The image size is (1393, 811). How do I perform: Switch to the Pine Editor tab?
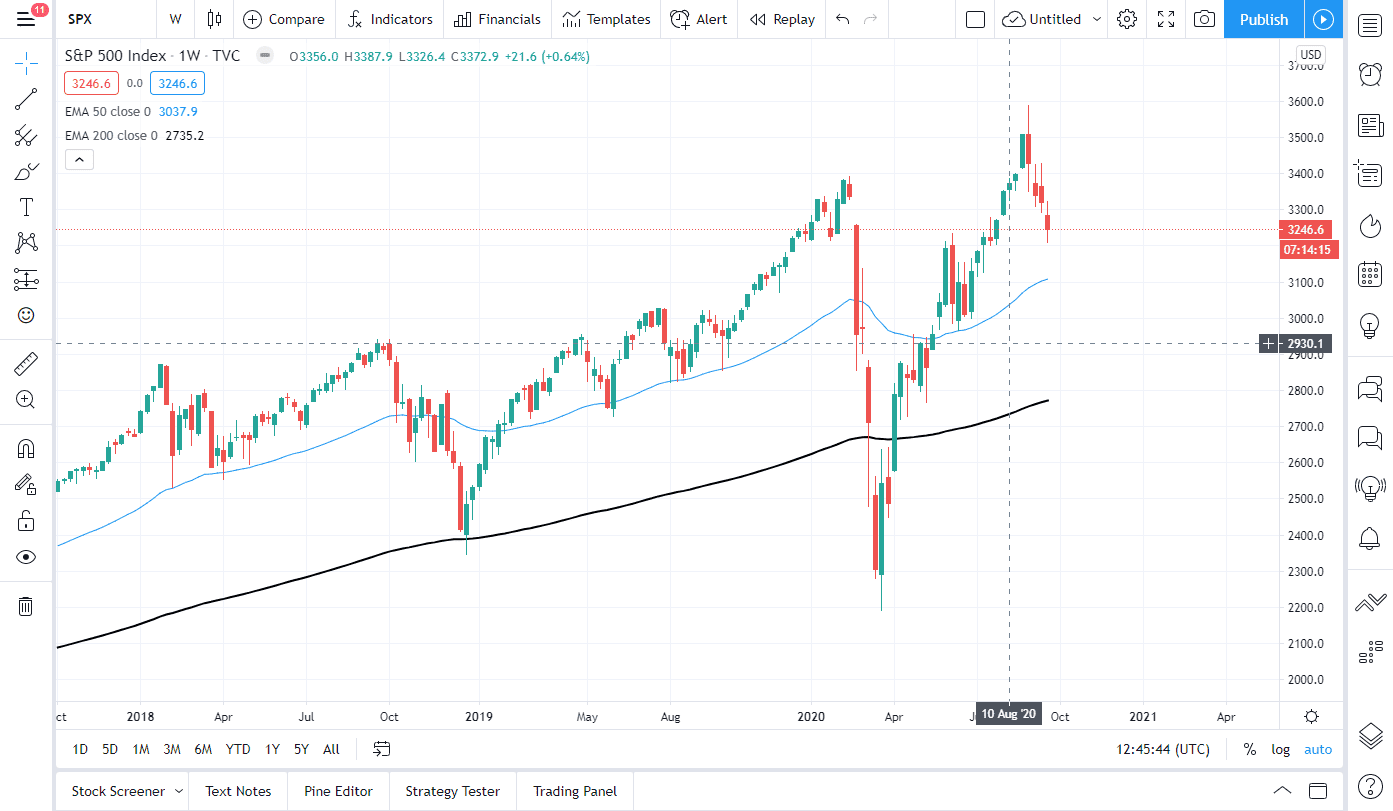coord(338,791)
